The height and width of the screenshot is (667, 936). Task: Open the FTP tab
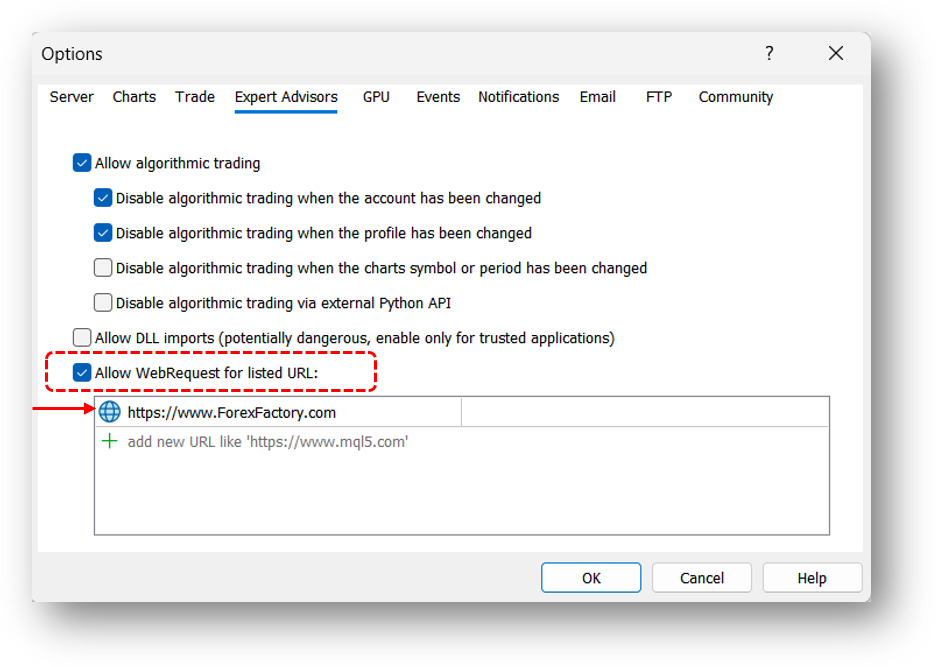[x=659, y=97]
